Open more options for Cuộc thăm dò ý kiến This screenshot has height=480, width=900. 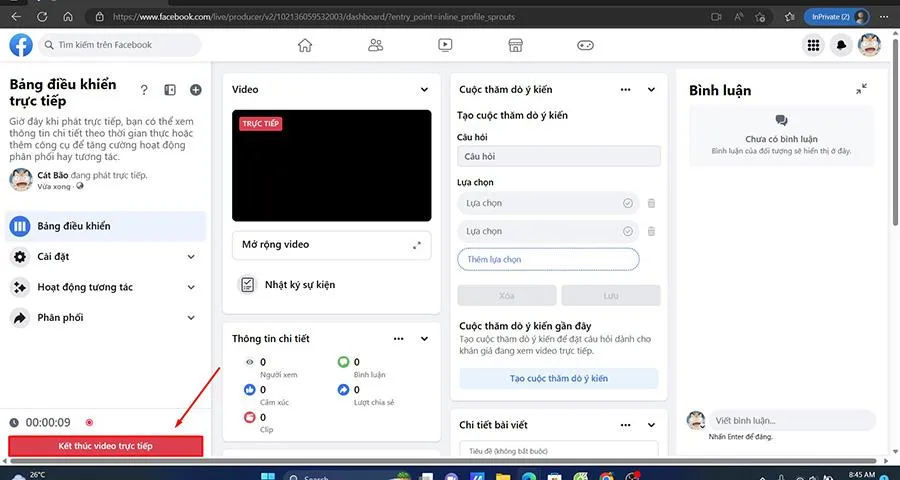[626, 90]
